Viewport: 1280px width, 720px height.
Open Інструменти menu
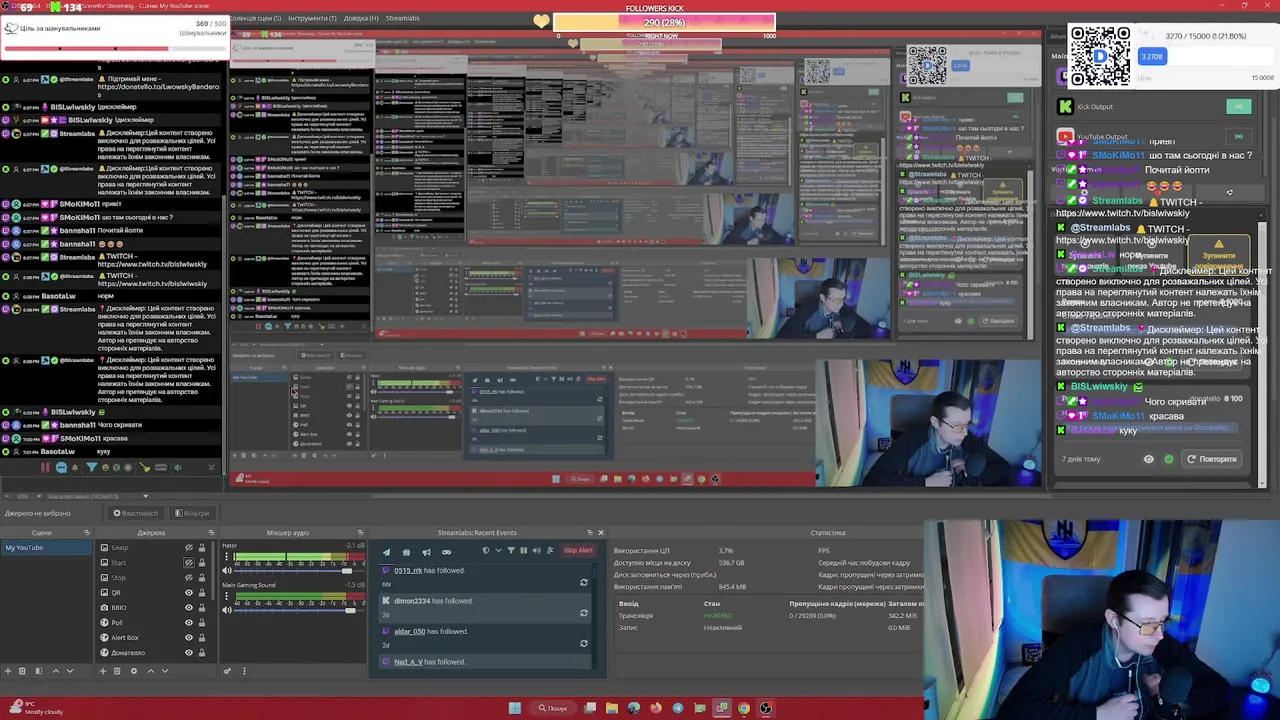click(x=312, y=18)
